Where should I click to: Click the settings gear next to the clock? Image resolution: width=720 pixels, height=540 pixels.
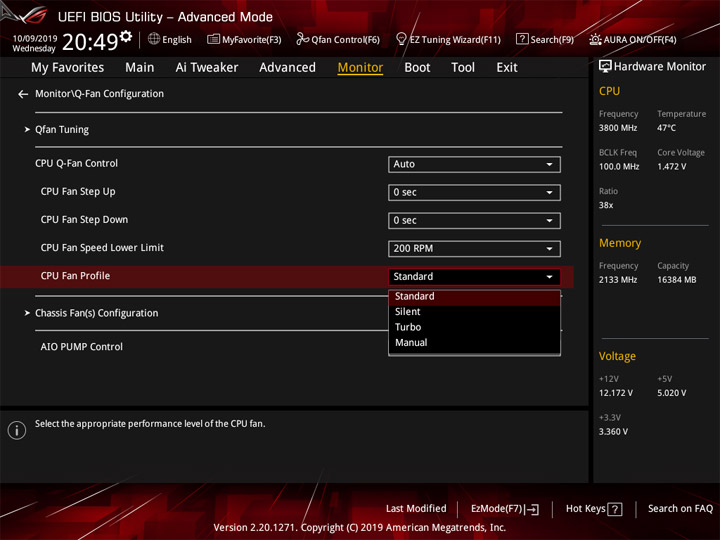click(126, 36)
